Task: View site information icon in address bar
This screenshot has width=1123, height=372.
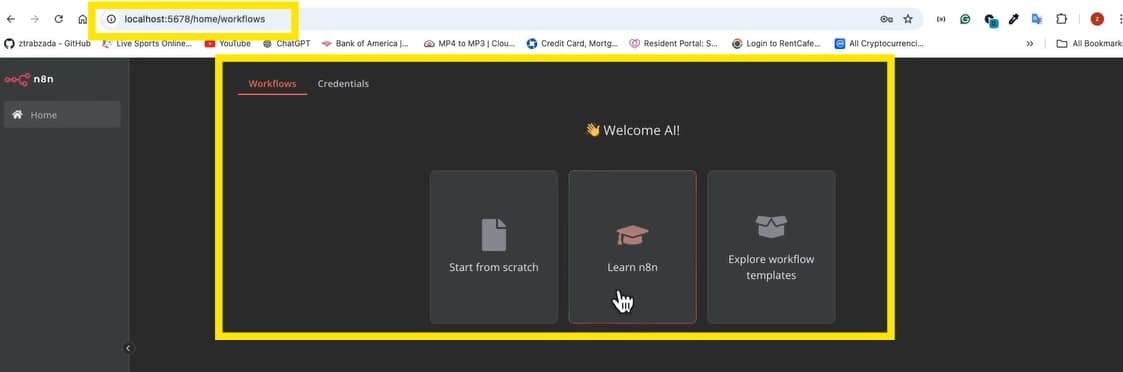Action: click(x=111, y=19)
